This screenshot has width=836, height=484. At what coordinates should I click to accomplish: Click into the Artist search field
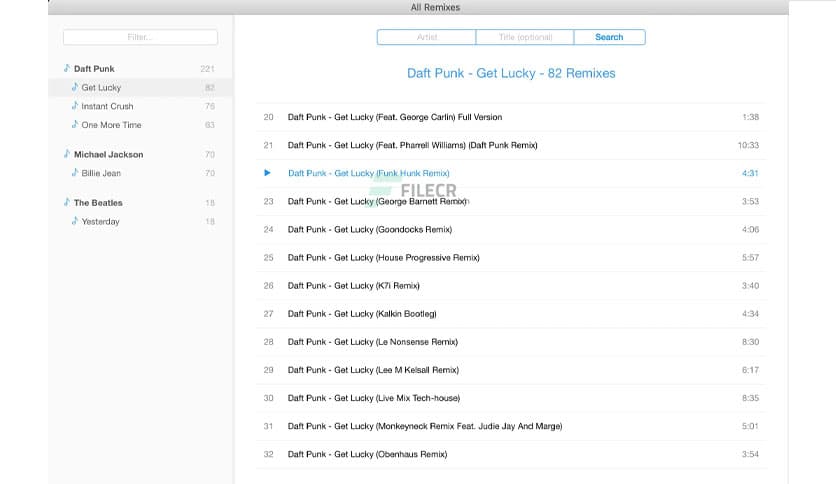click(427, 37)
